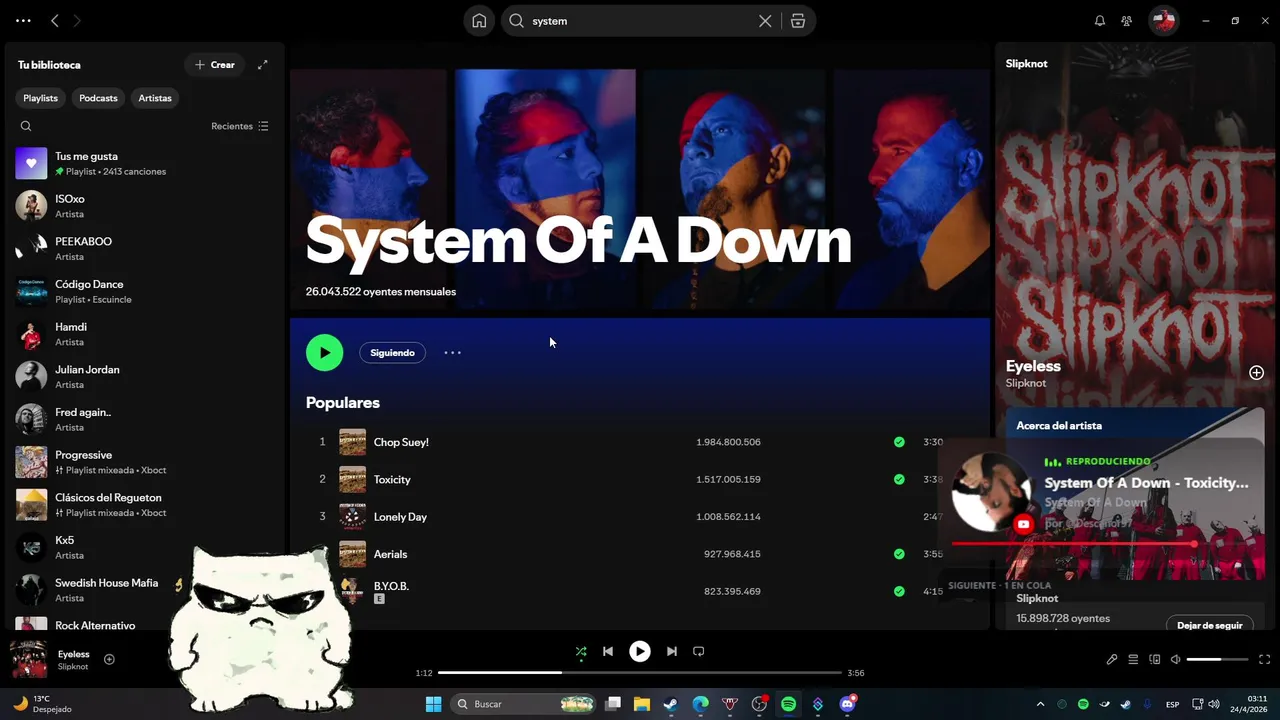Toggle the liked checkmark for Chop Suey!
Screen dimensions: 1280x720
tap(899, 442)
